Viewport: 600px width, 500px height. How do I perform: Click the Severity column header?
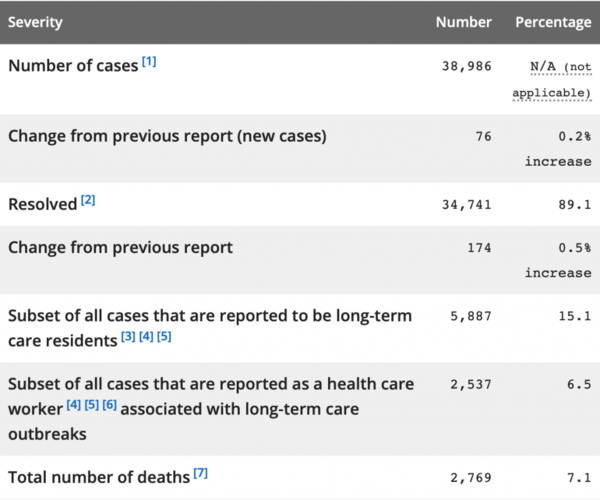click(36, 21)
